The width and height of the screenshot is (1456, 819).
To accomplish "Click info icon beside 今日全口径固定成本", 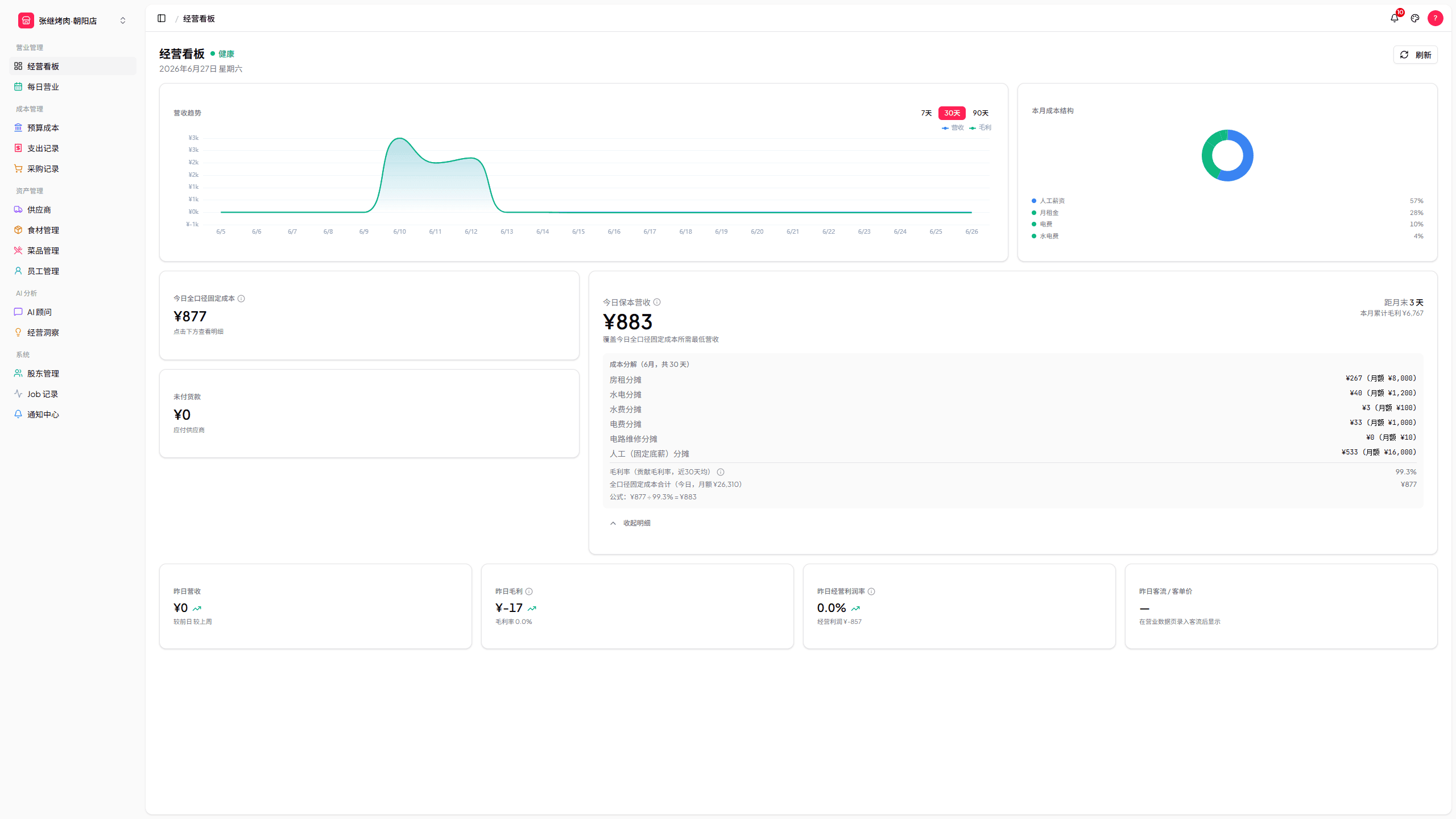I will pyautogui.click(x=241, y=299).
